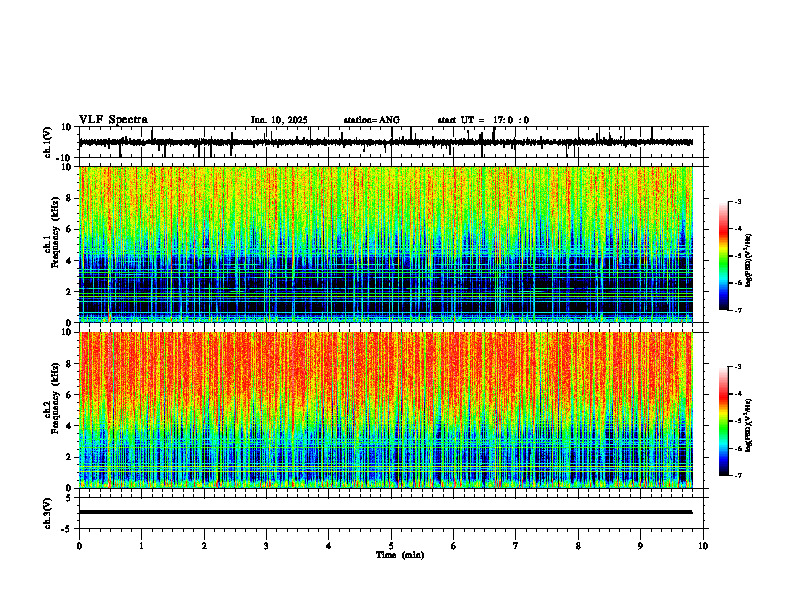Click the "1" tick on time axis
This screenshot has width=792, height=612.
pyautogui.click(x=141, y=546)
